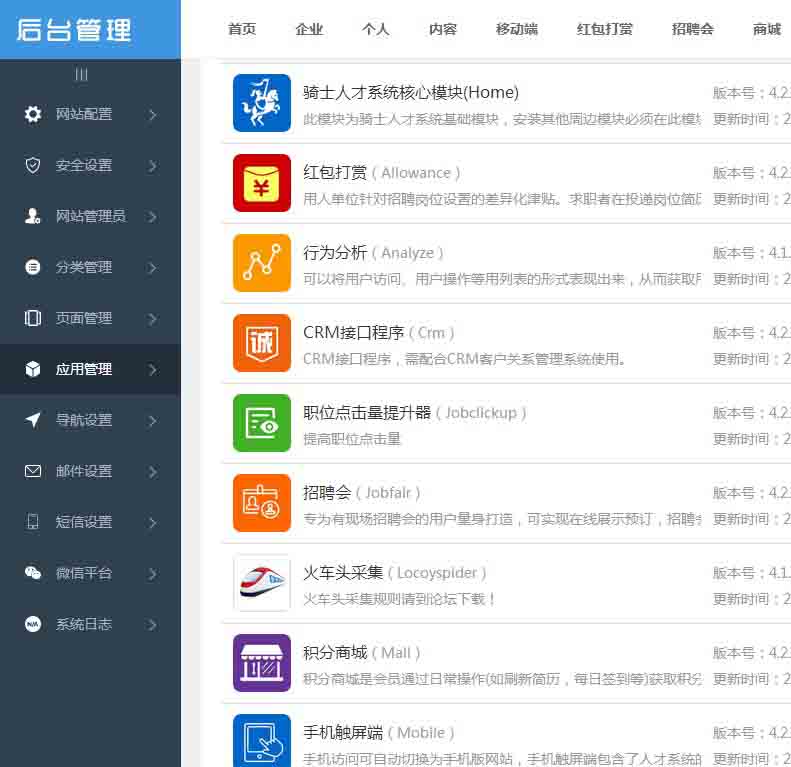Click the 积分商城 (Mall) title link

coord(335,653)
